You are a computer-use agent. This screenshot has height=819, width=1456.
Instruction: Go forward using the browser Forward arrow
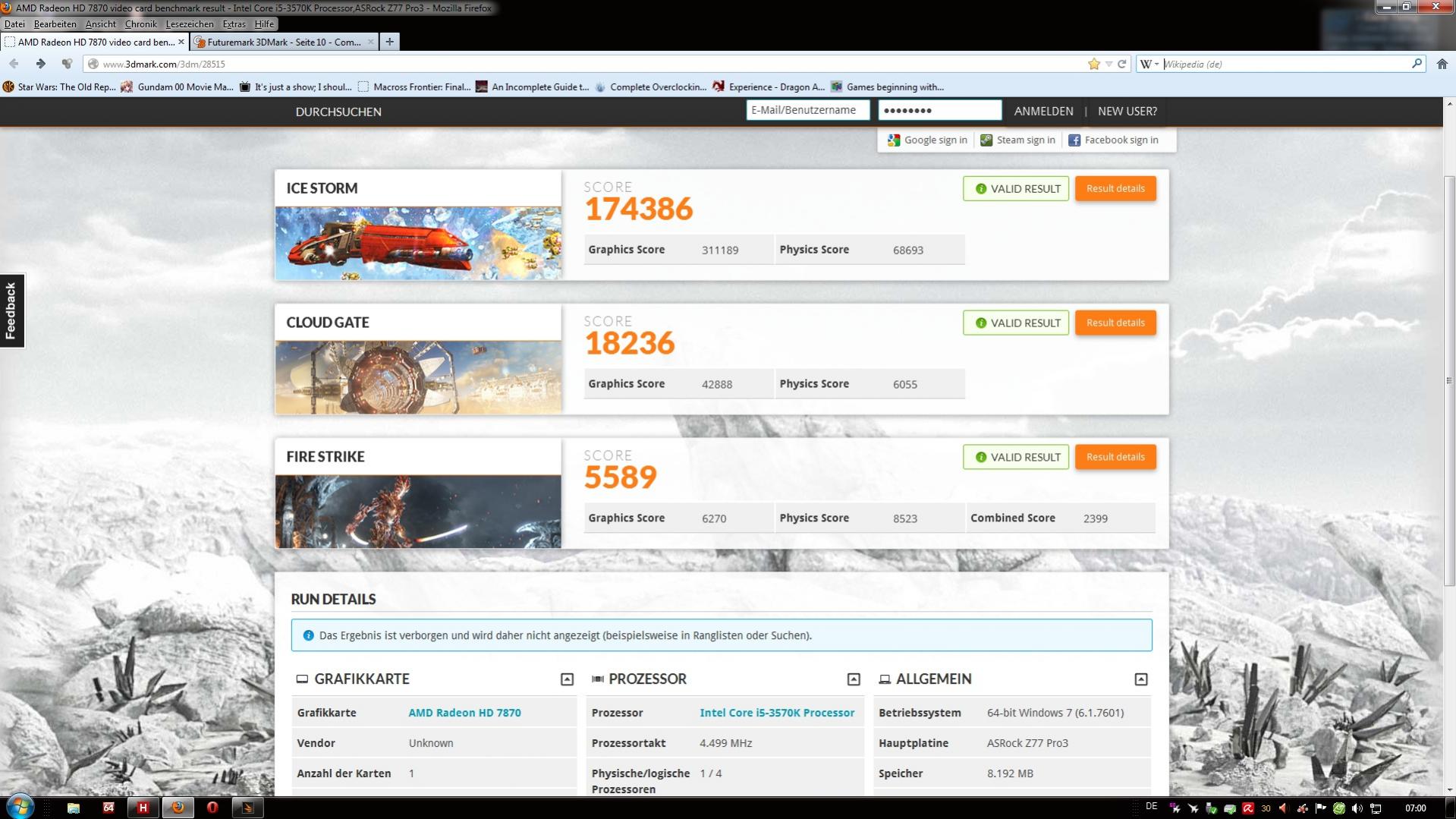[40, 64]
